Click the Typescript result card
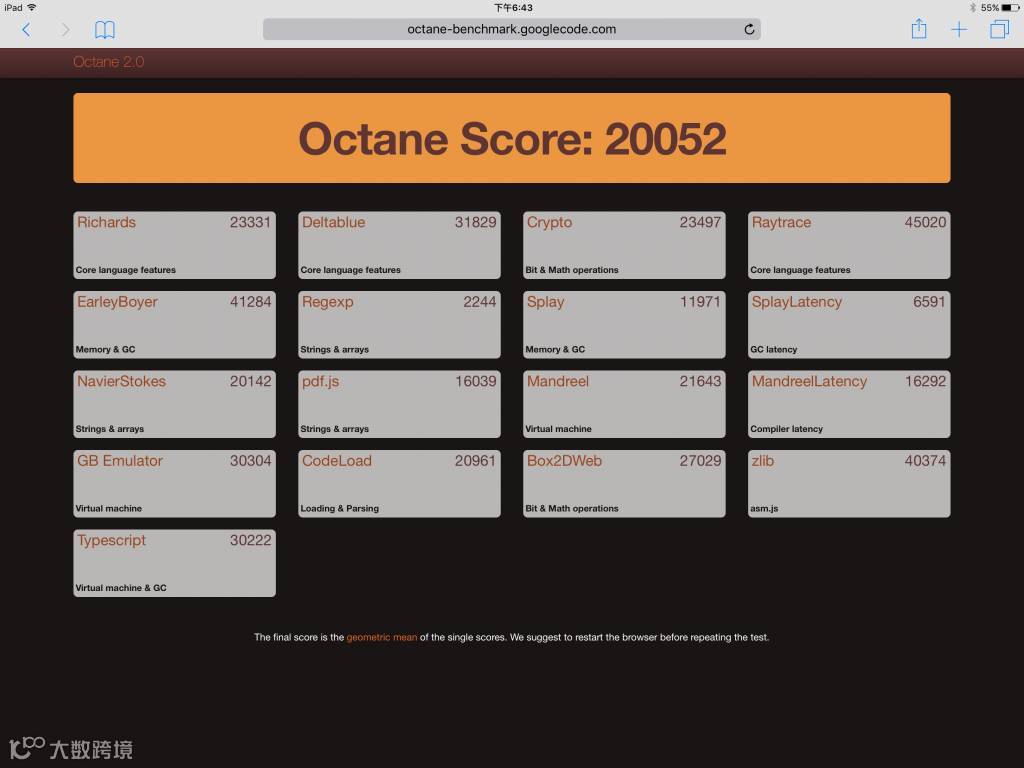Viewport: 1024px width, 768px height. [x=174, y=563]
